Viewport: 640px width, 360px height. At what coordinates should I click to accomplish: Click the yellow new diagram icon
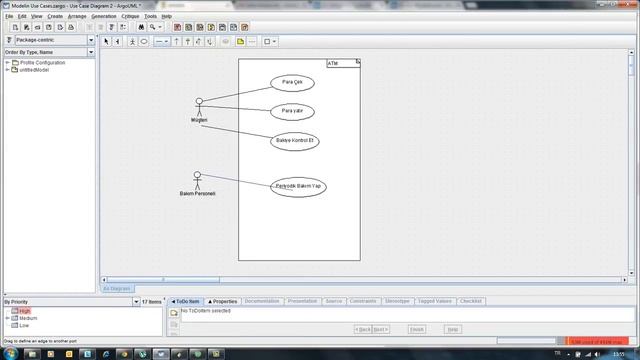[x=211, y=27]
